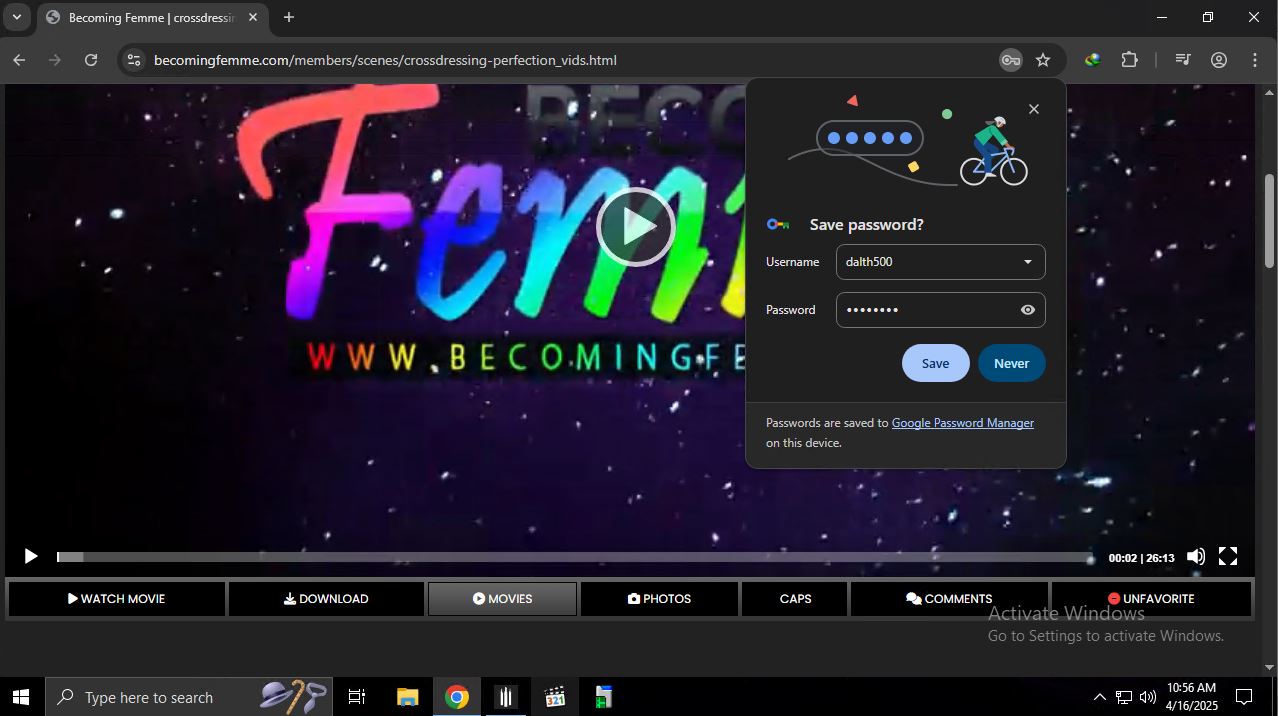
Task: Open the COMMENTS tab
Action: (x=949, y=599)
